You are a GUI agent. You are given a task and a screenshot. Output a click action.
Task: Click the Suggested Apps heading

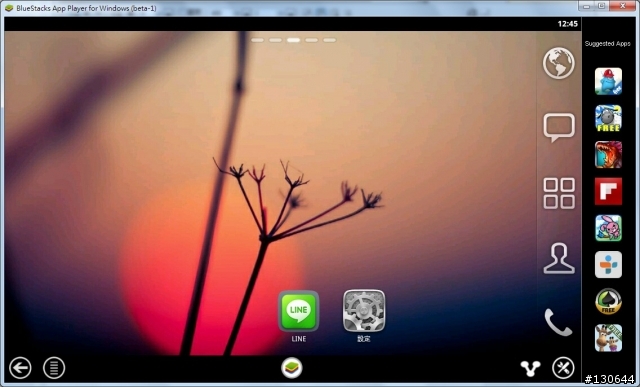coord(607,43)
